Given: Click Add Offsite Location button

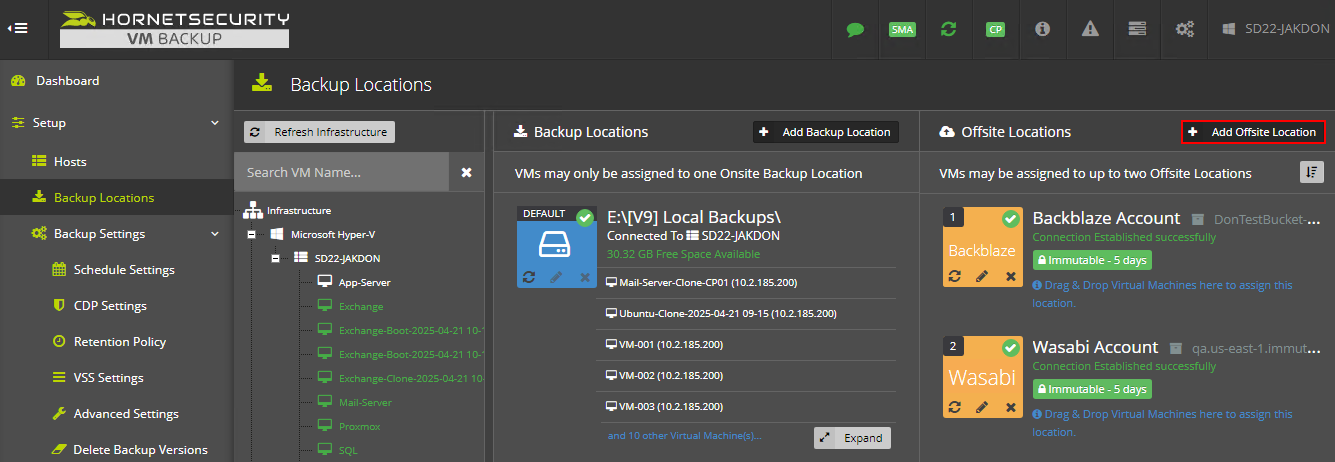Looking at the screenshot, I should click(x=1253, y=132).
